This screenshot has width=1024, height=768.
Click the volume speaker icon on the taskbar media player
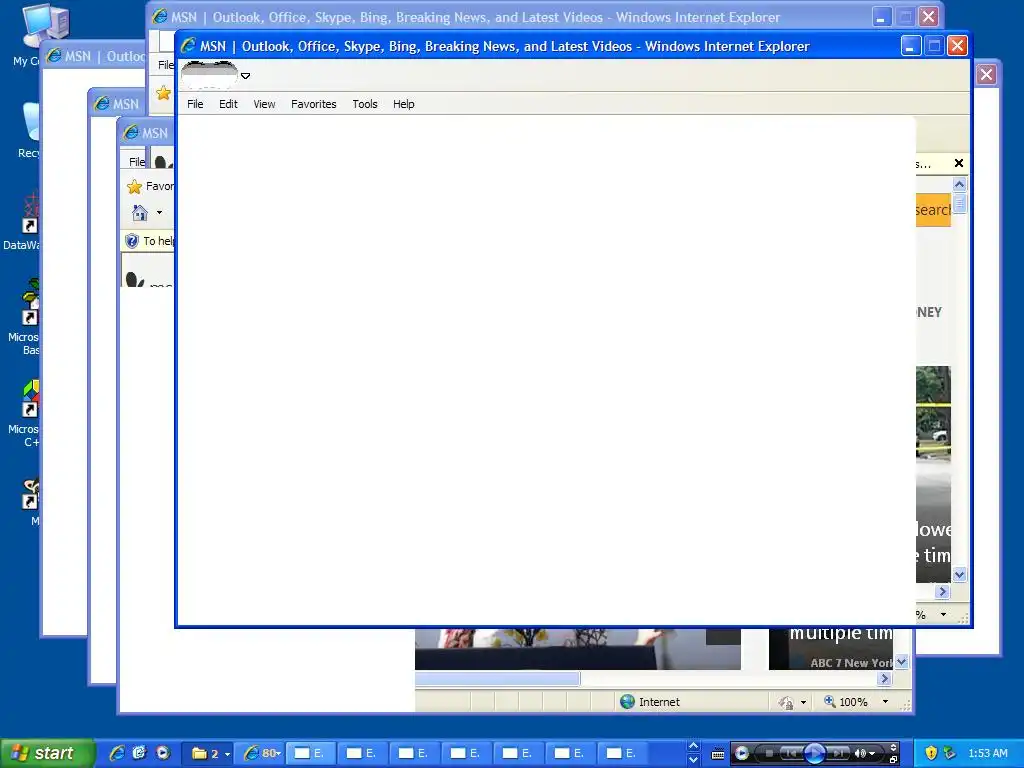click(x=860, y=754)
